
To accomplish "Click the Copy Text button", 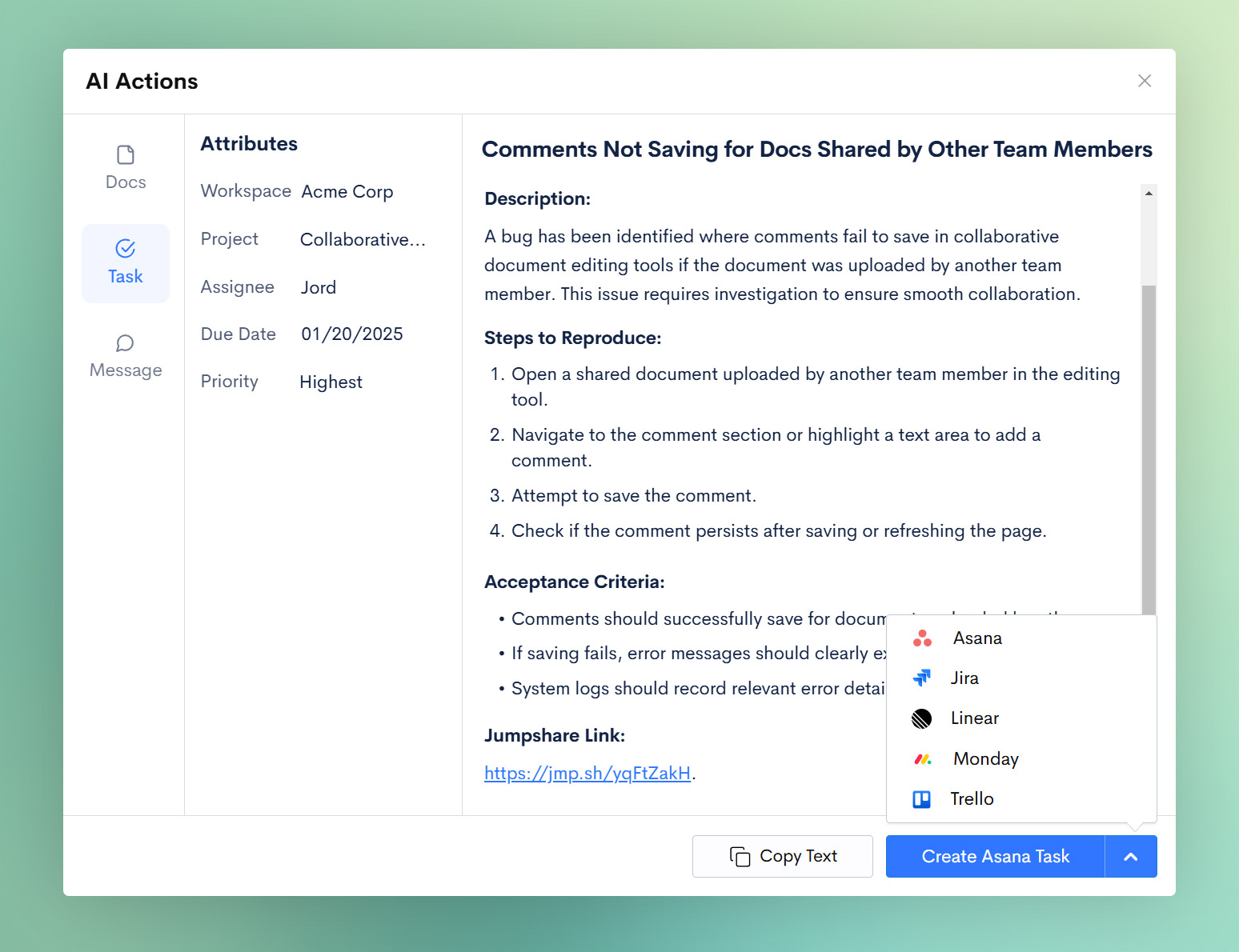I will point(782,857).
